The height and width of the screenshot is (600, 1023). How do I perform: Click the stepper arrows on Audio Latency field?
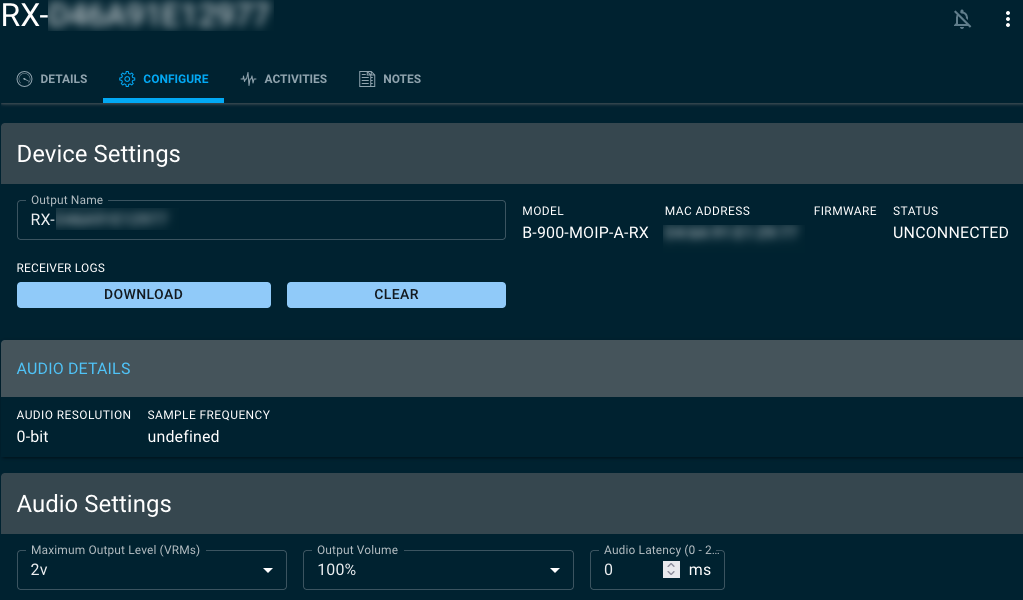[670, 569]
